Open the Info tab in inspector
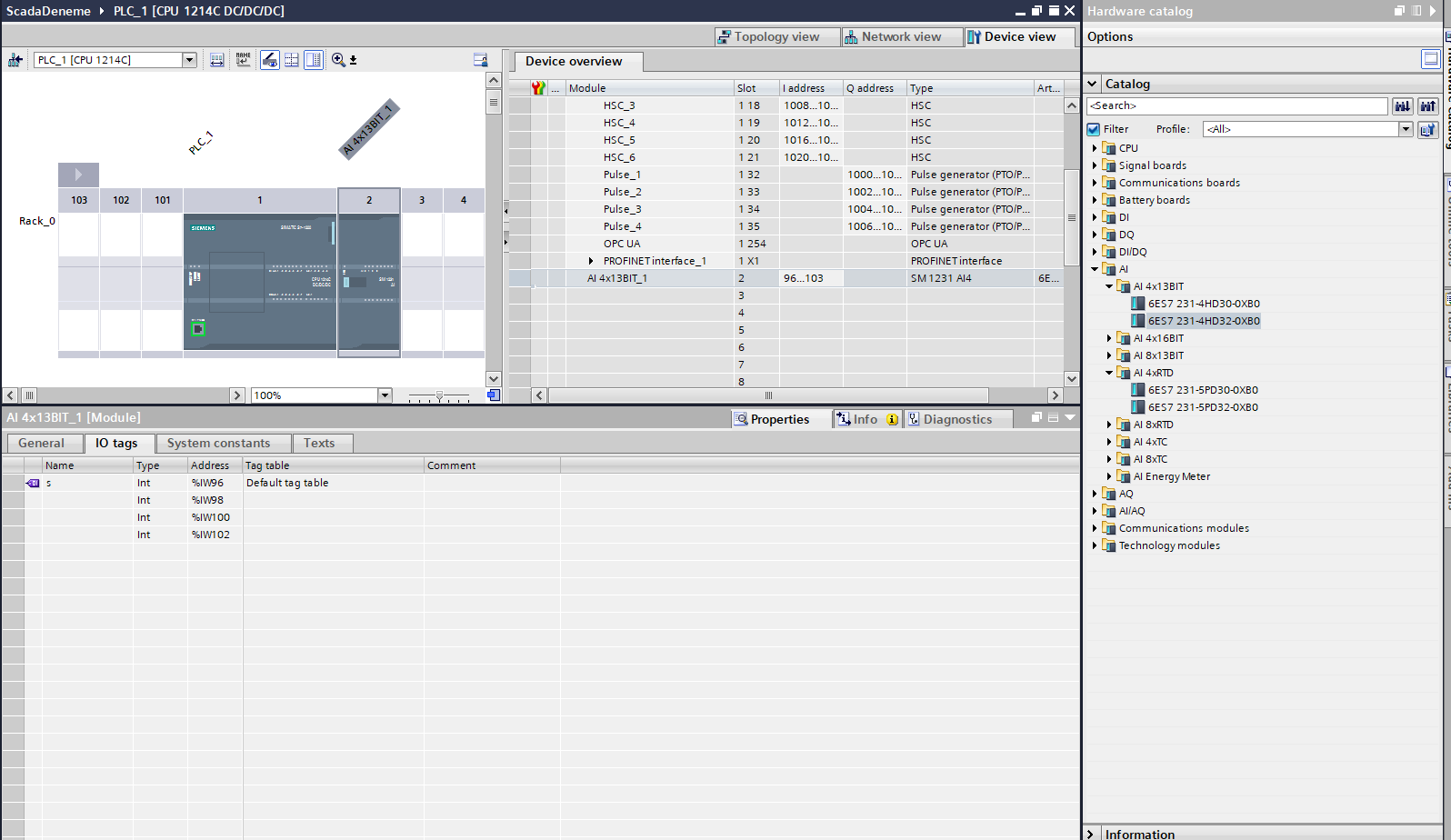This screenshot has height=840, width=1451. [866, 419]
